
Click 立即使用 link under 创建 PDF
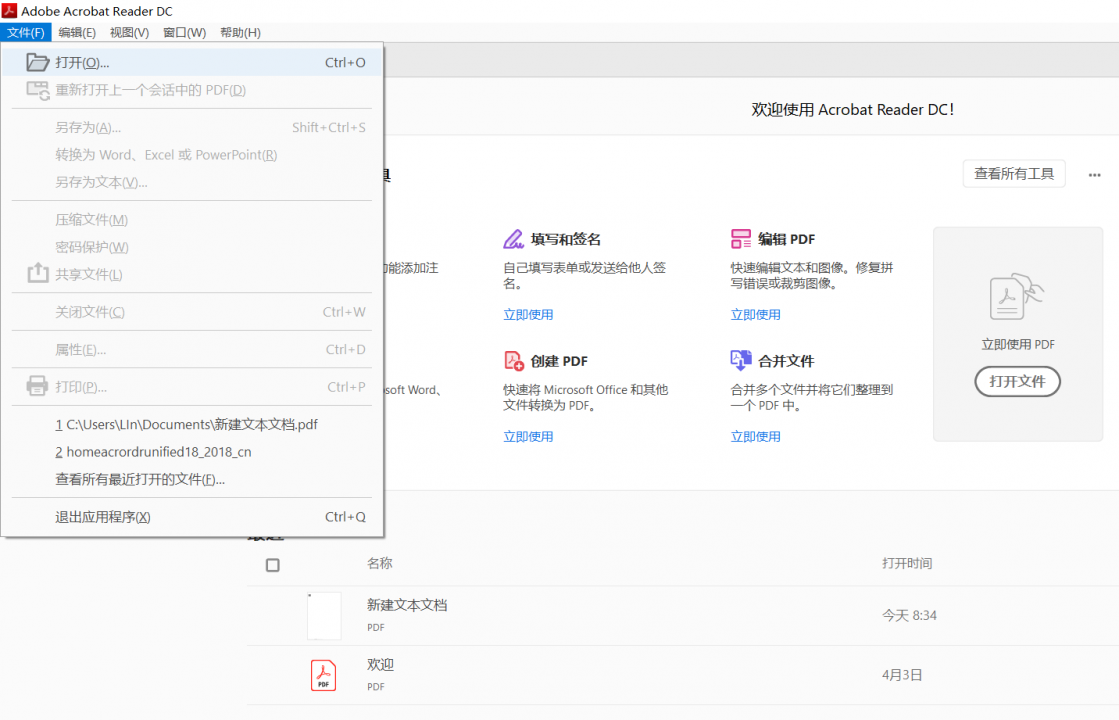coord(528,437)
